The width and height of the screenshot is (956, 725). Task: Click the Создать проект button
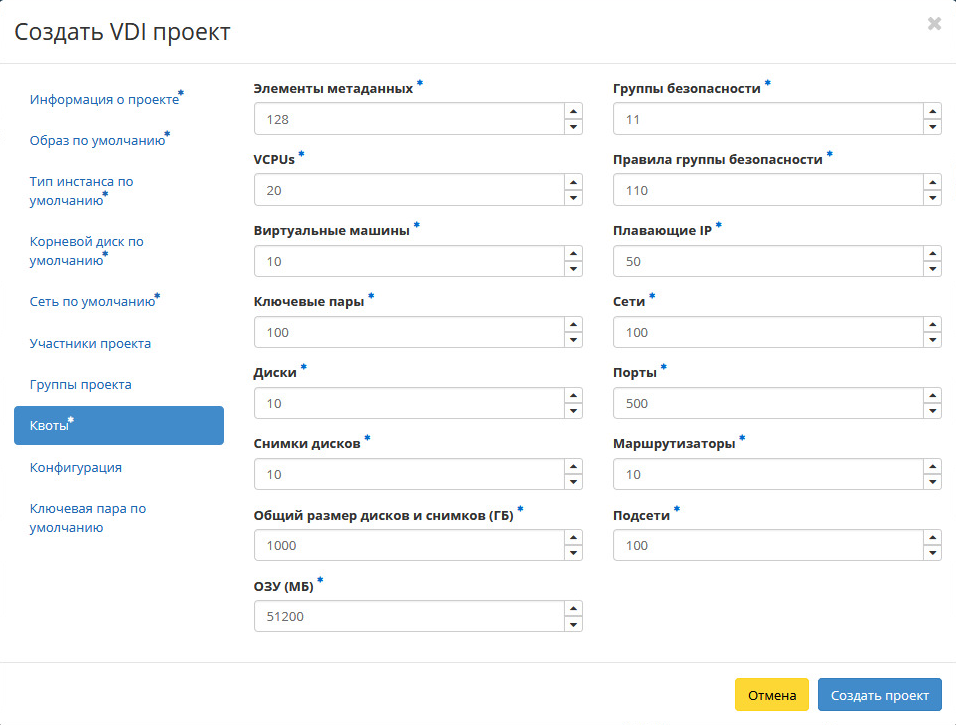879,695
